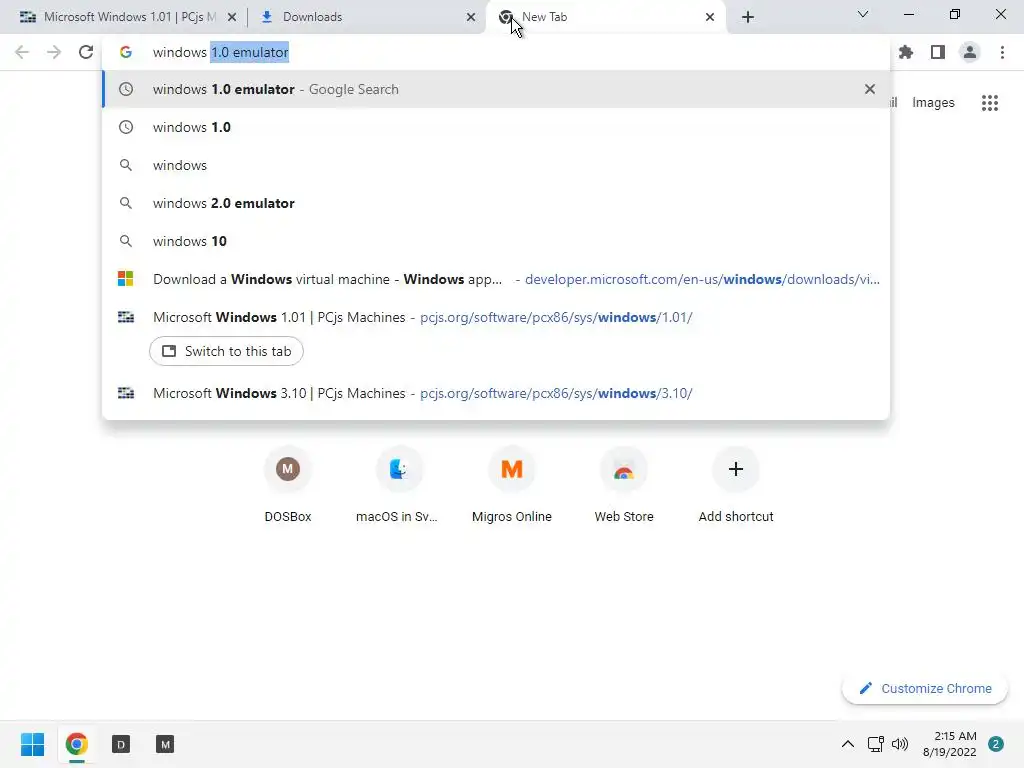
Task: Close the Downloads tab
Action: click(471, 17)
